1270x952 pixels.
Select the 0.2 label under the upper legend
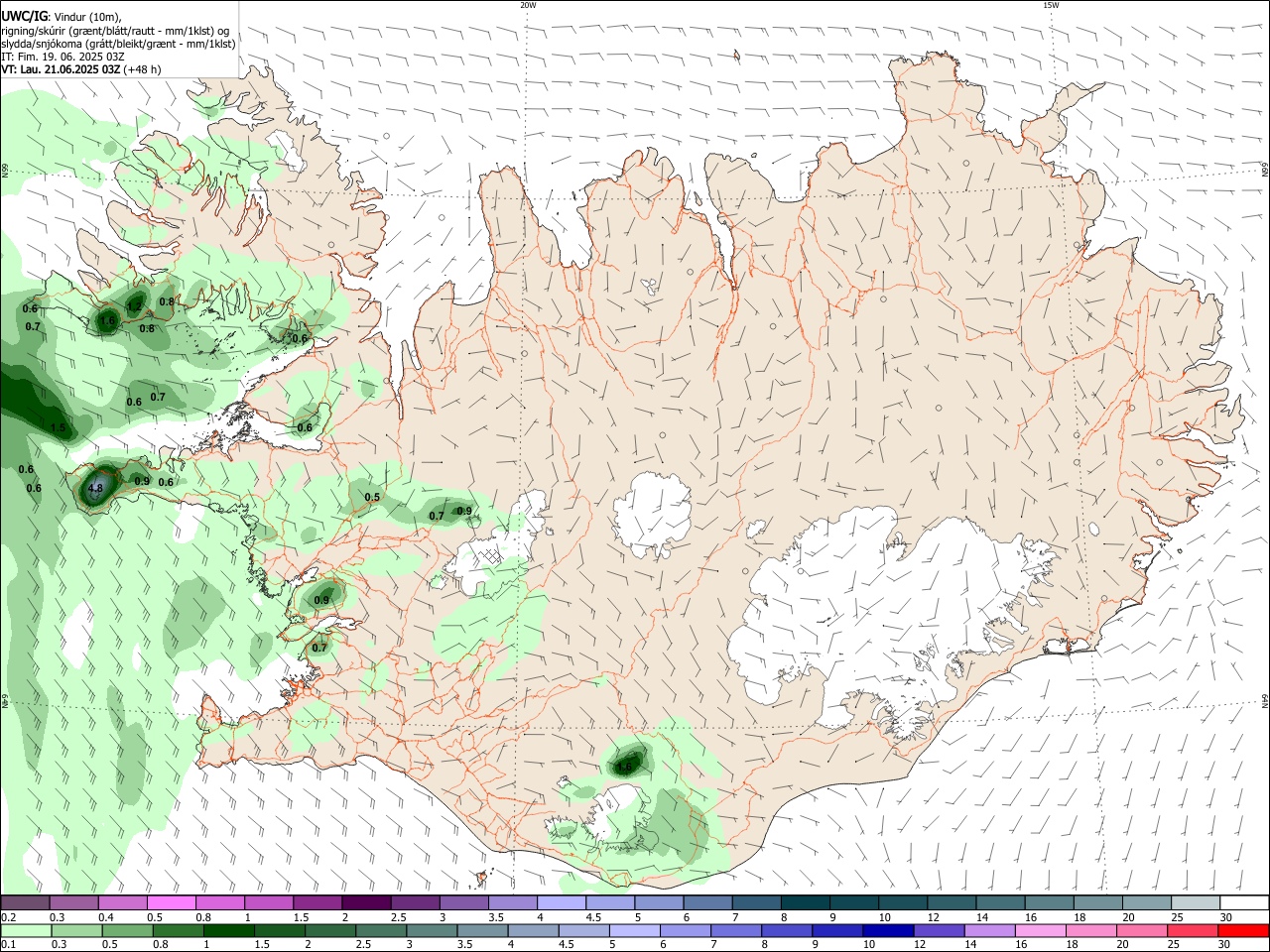(8, 917)
